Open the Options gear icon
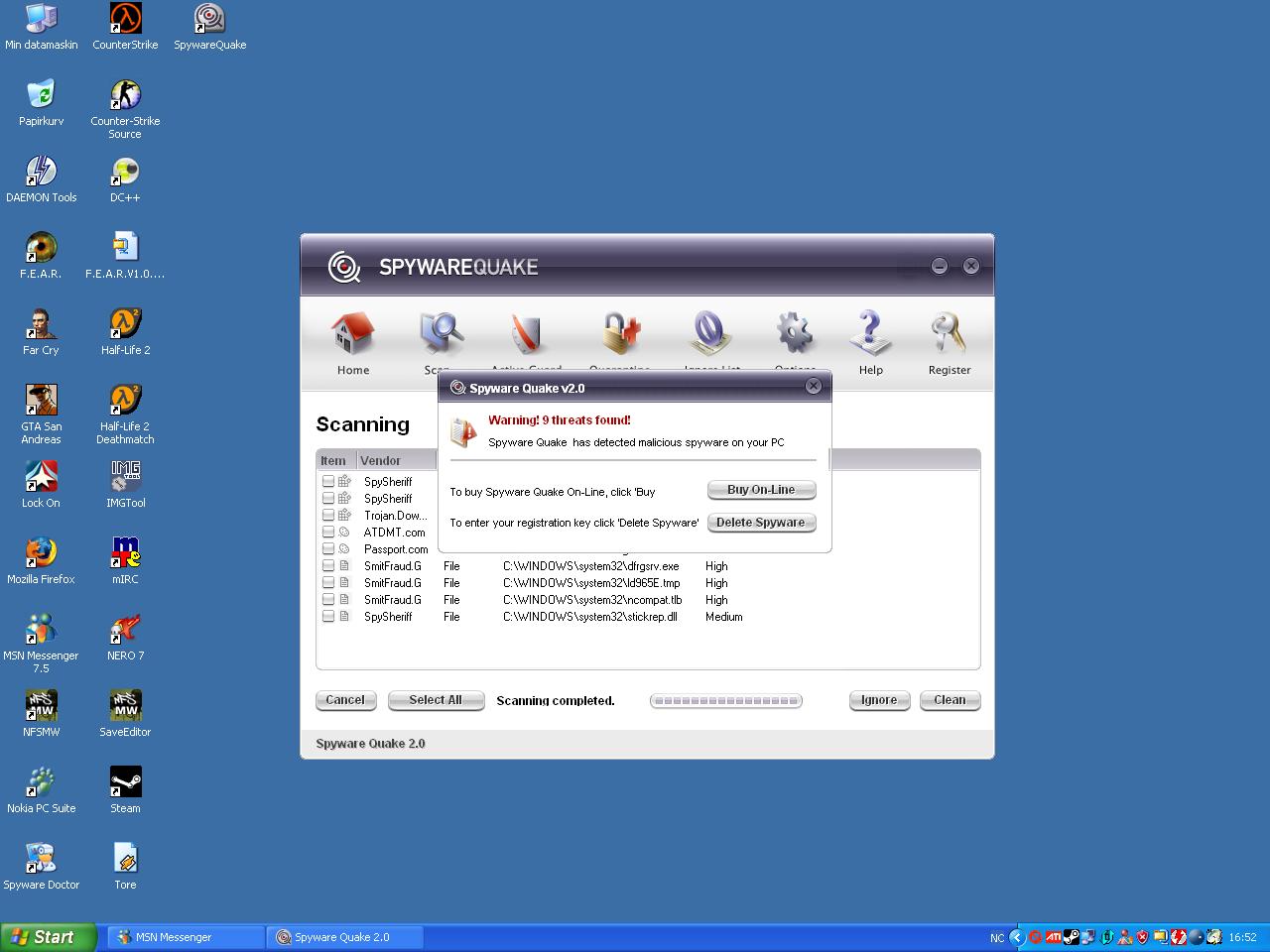The height and width of the screenshot is (952, 1270). coord(795,335)
